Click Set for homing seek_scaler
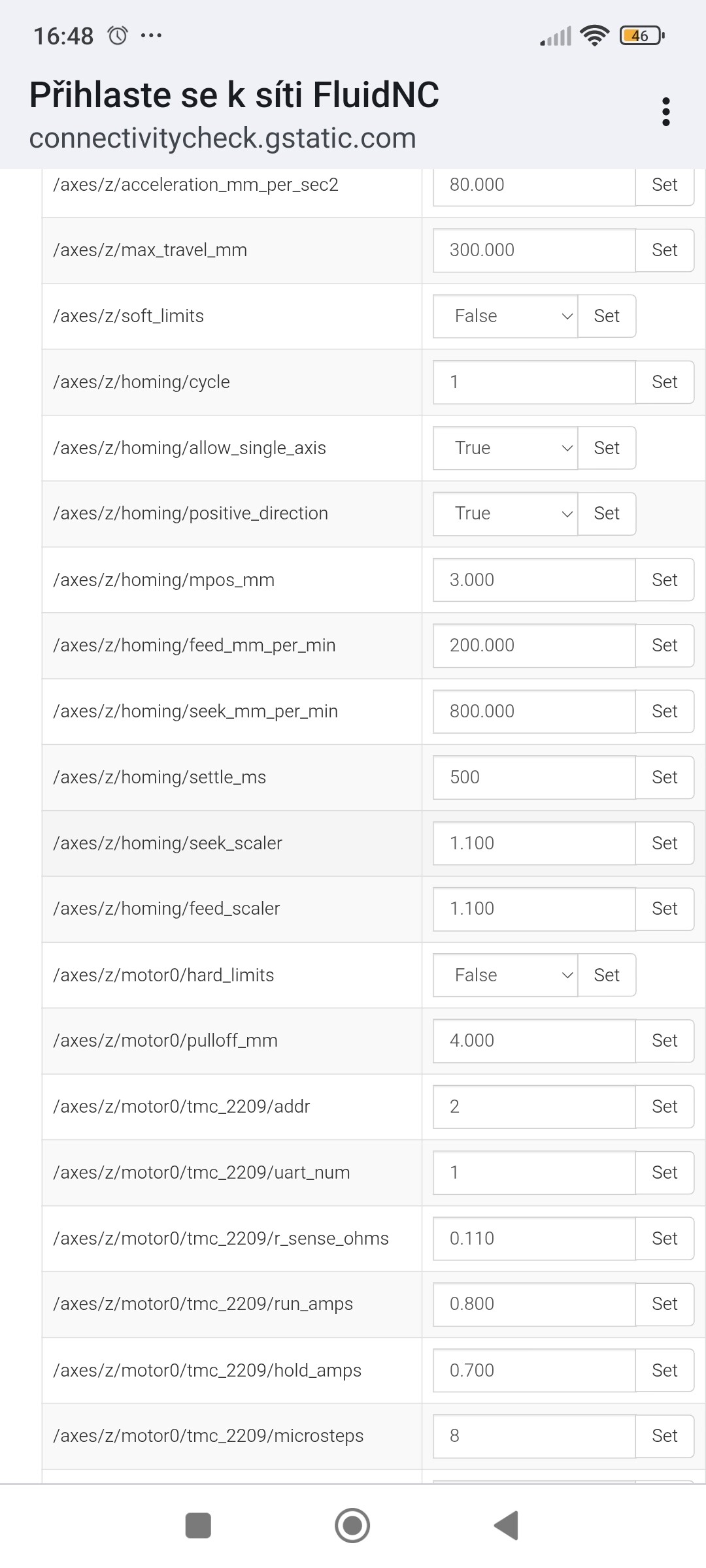The image size is (706, 1568). coord(664,843)
